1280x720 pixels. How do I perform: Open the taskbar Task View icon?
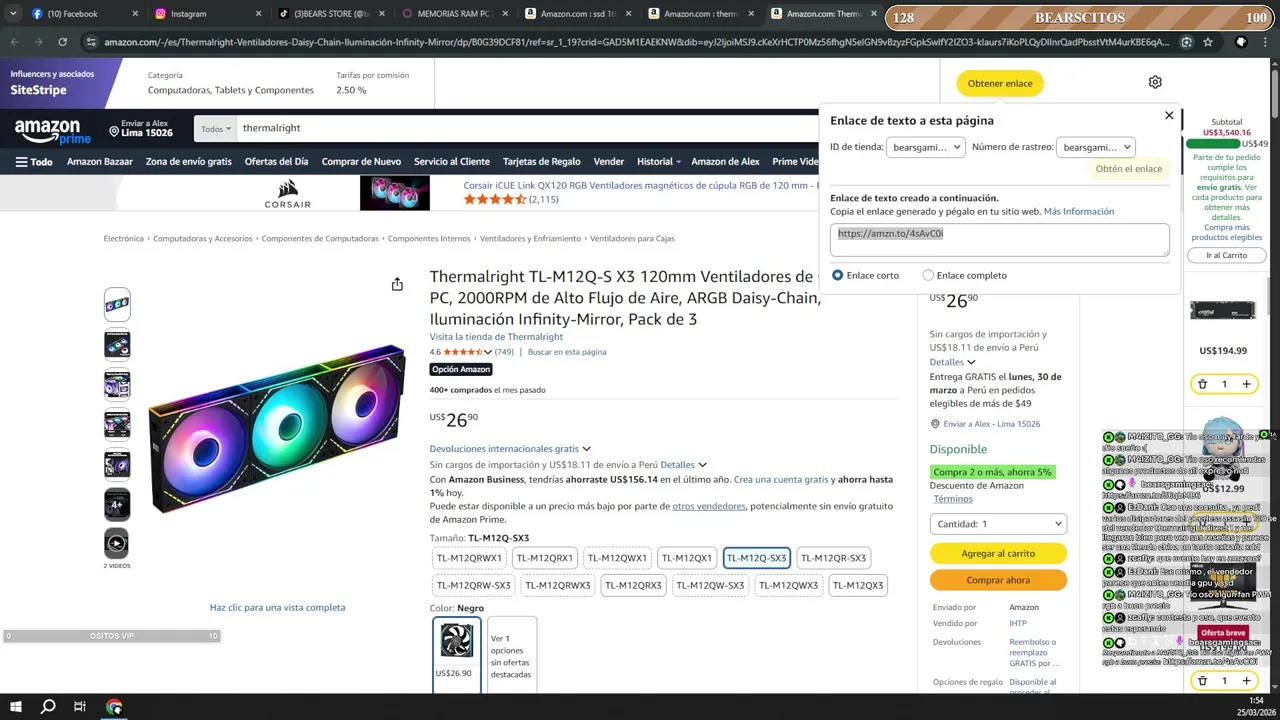point(80,707)
